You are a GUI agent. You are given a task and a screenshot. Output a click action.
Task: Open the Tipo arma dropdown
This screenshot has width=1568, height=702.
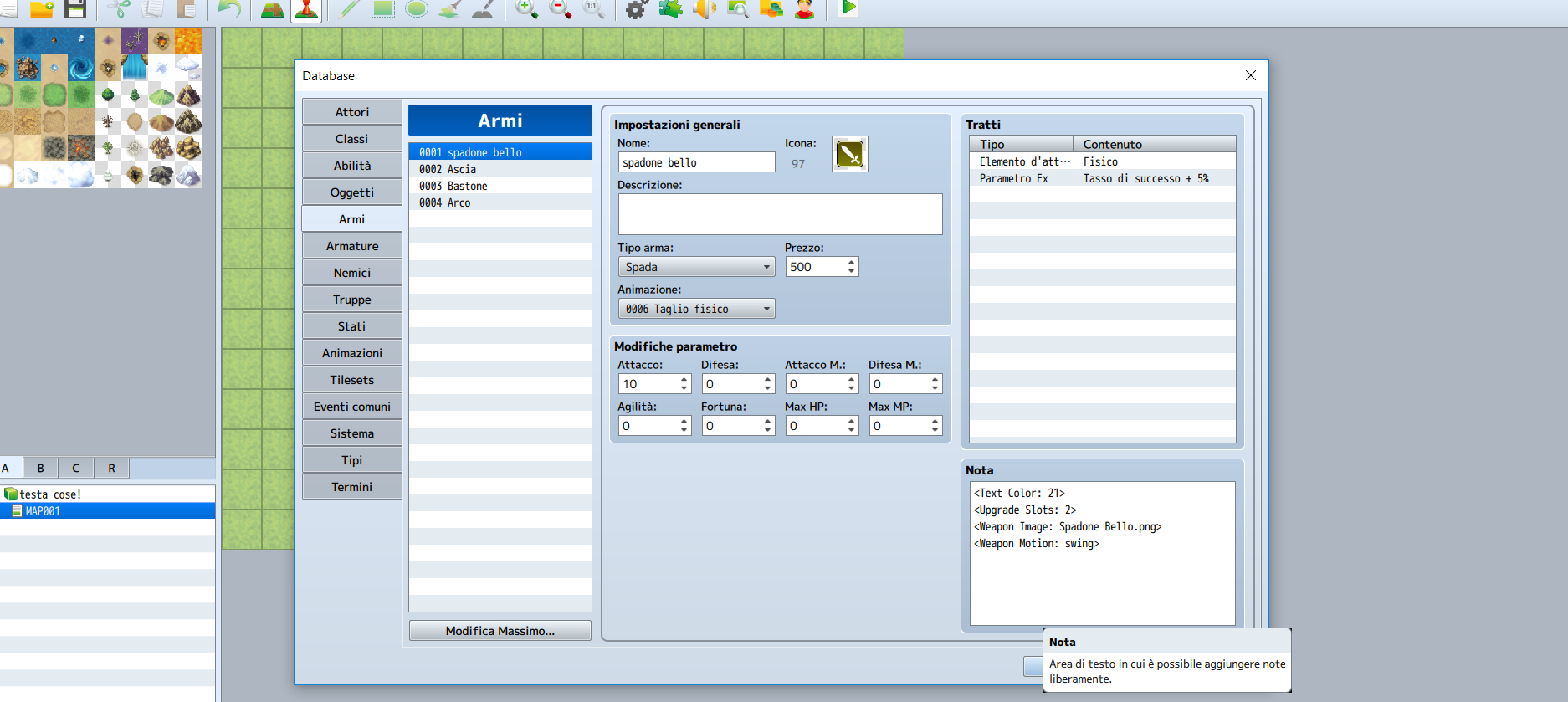click(x=696, y=267)
